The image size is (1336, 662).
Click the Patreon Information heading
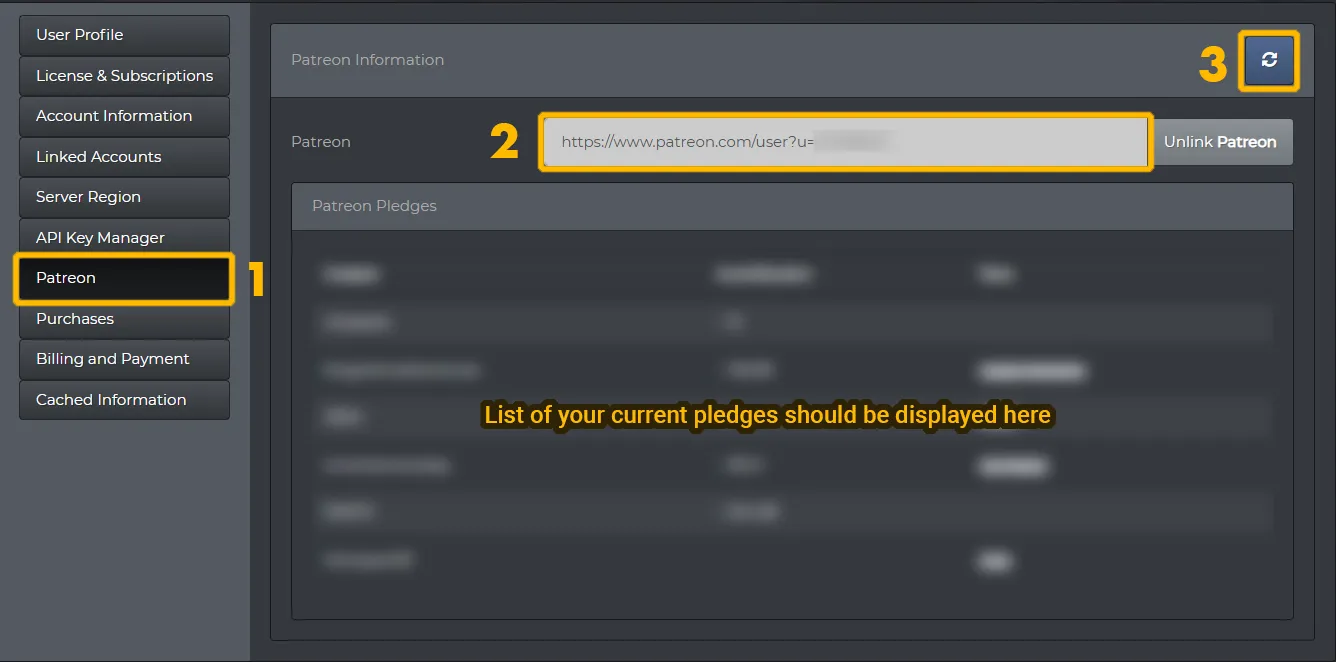367,60
